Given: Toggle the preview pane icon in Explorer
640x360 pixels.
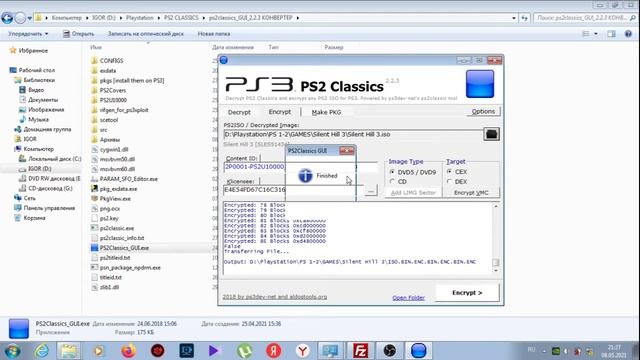Looking at the screenshot, I should tap(611, 34).
